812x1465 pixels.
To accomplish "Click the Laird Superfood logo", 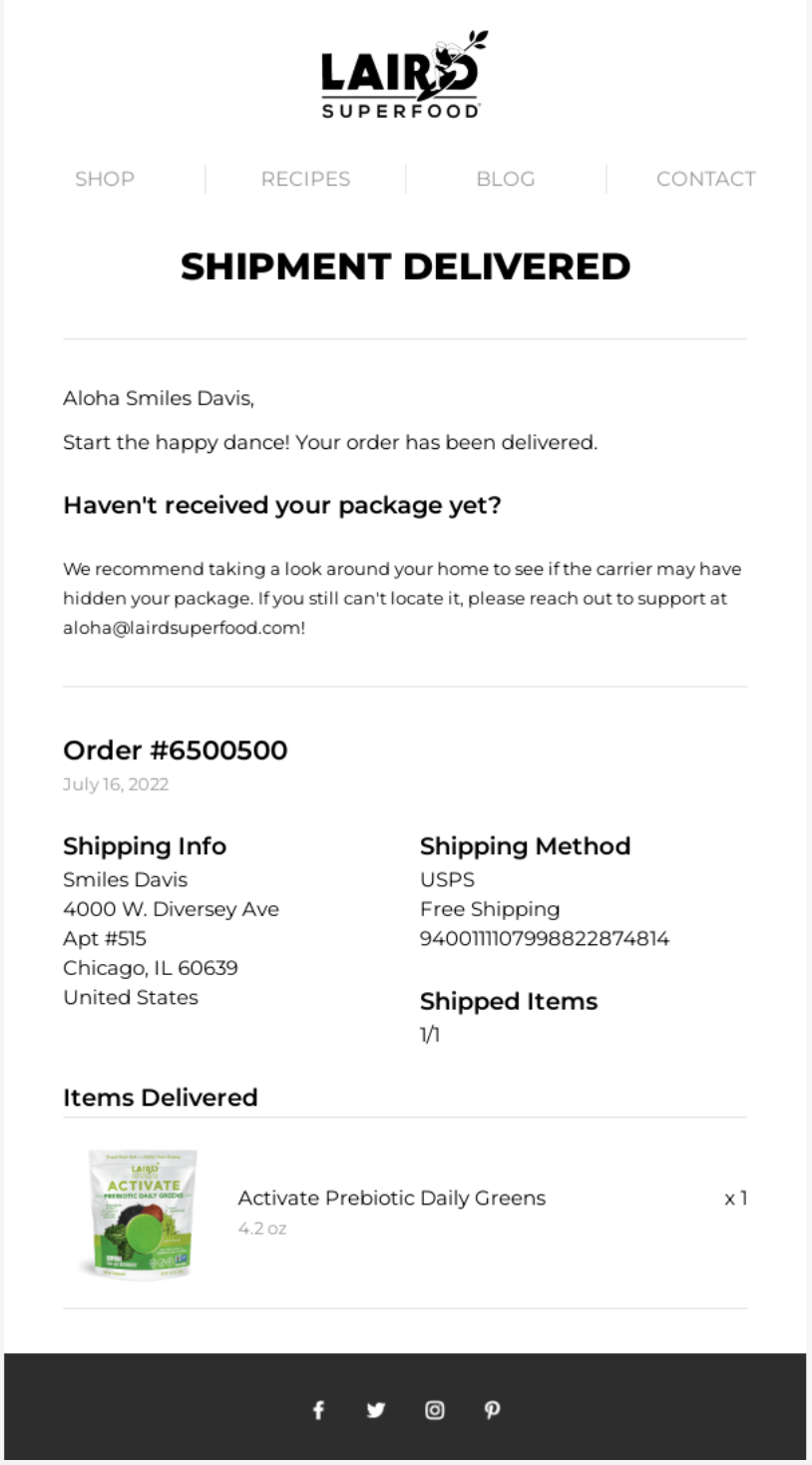I will pyautogui.click(x=404, y=76).
